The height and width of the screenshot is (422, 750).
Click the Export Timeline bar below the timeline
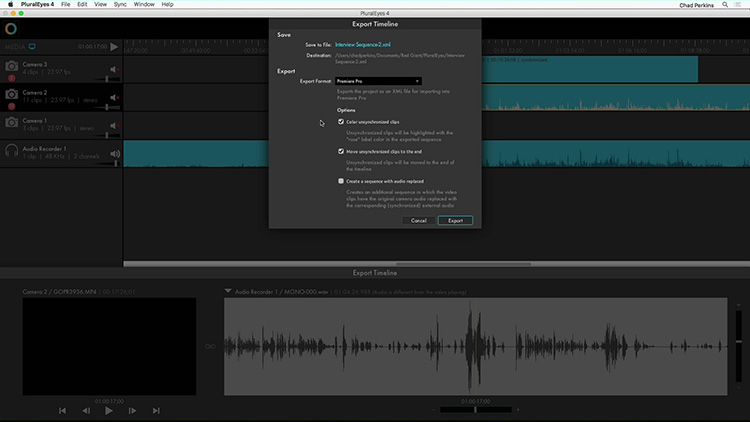click(375, 273)
